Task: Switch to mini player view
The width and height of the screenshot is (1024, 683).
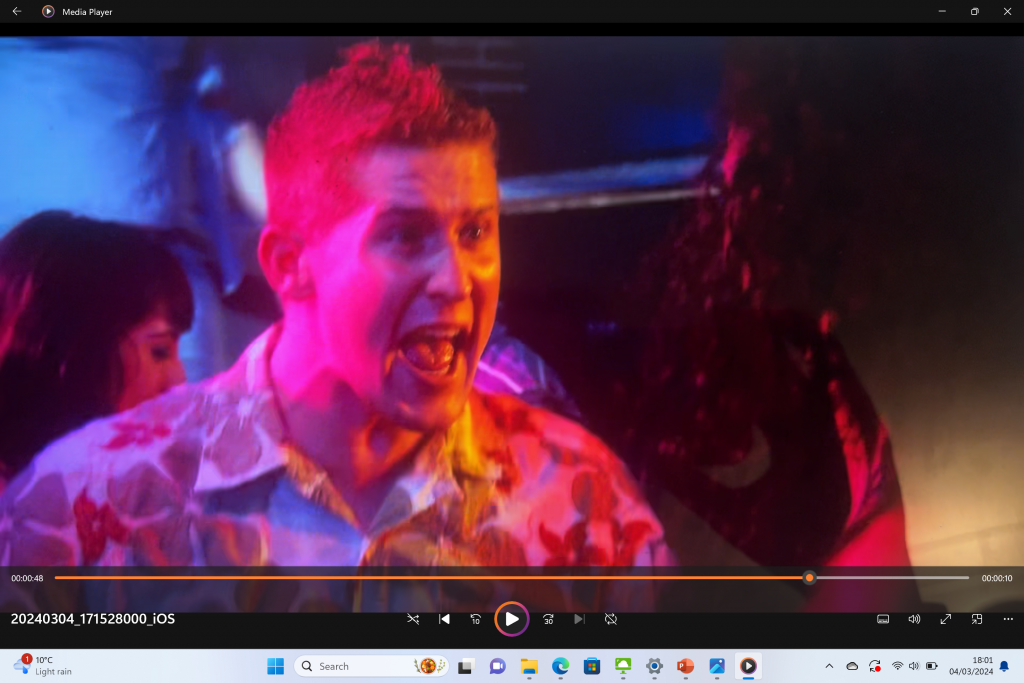Action: point(977,619)
